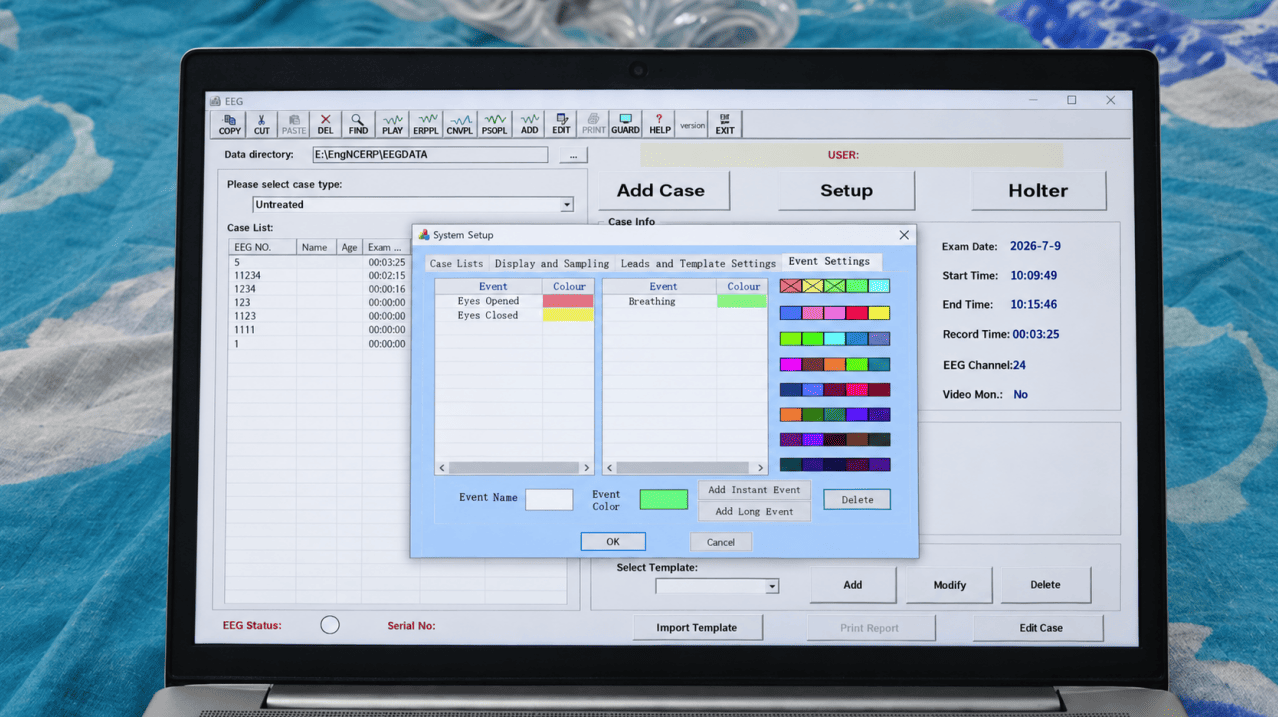Viewport: 1278px width, 717px height.
Task: Click Add Instant Event button
Action: tap(754, 490)
